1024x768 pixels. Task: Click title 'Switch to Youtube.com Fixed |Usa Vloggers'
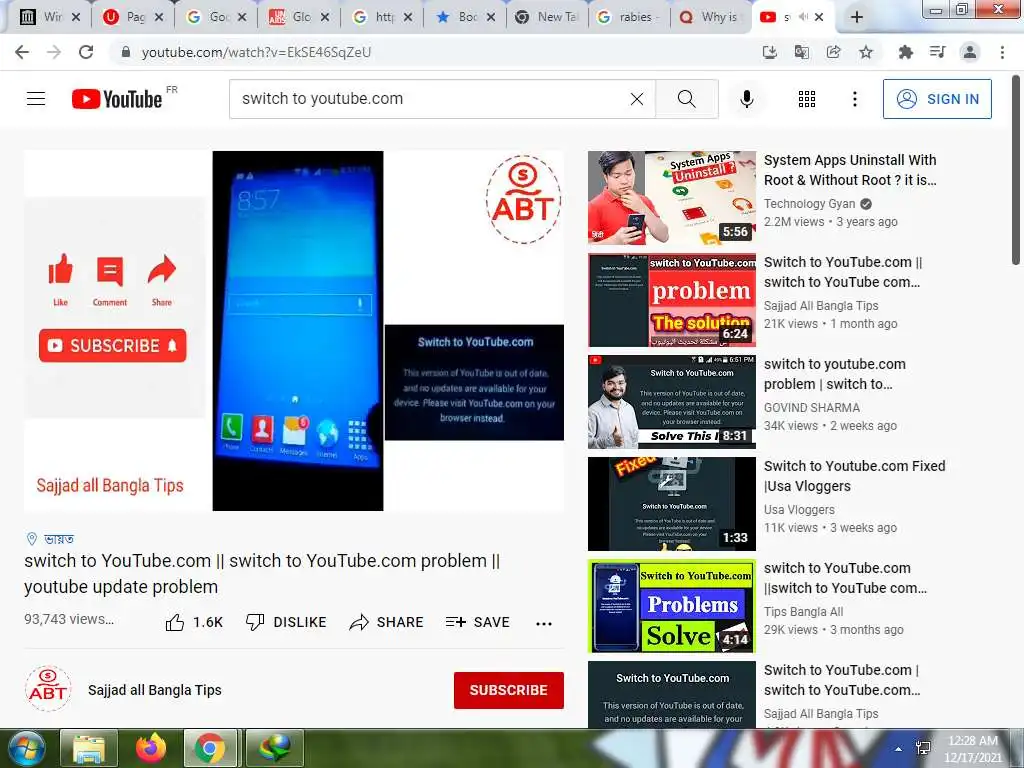(855, 476)
